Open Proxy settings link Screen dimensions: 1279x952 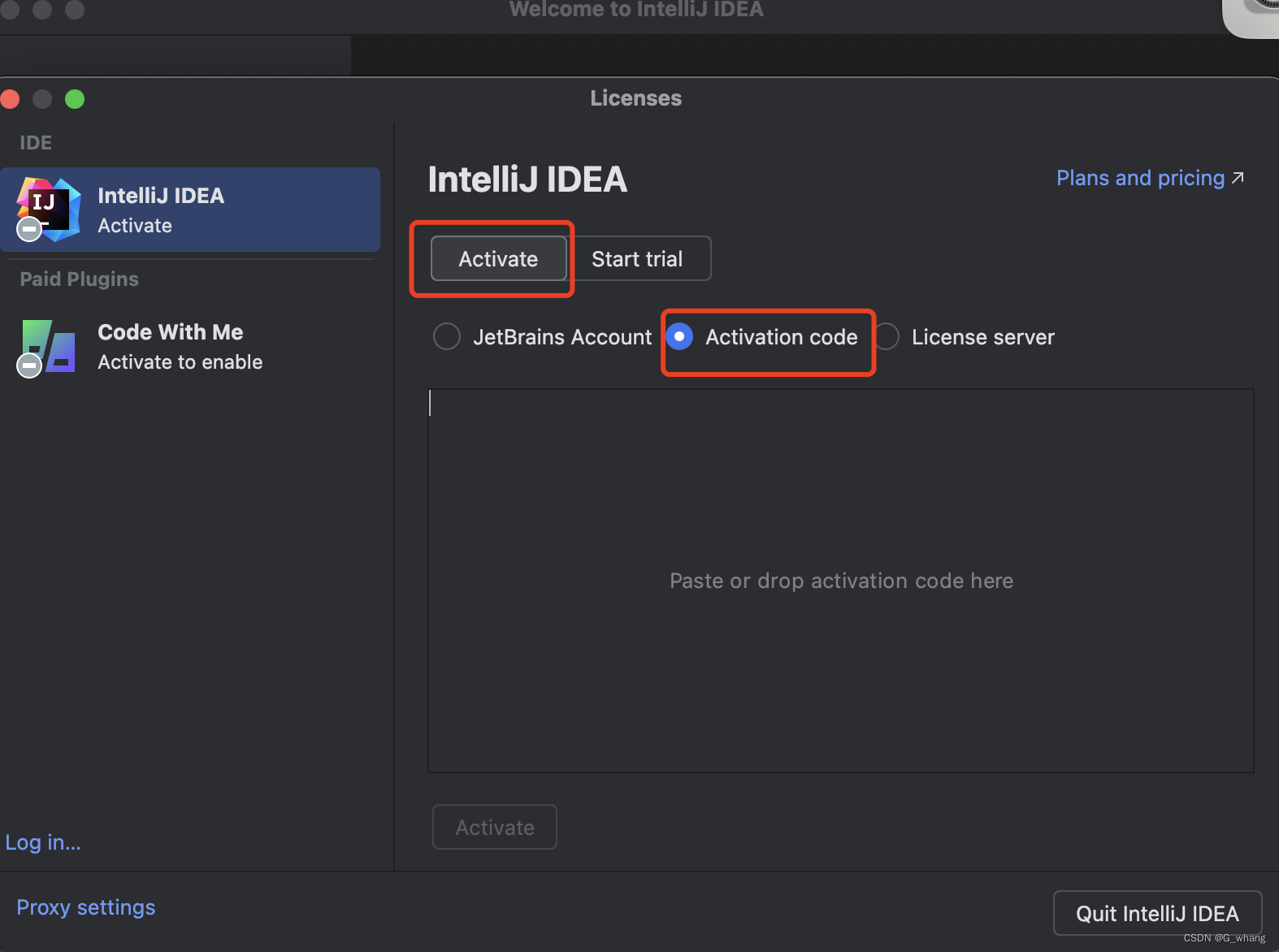(86, 907)
